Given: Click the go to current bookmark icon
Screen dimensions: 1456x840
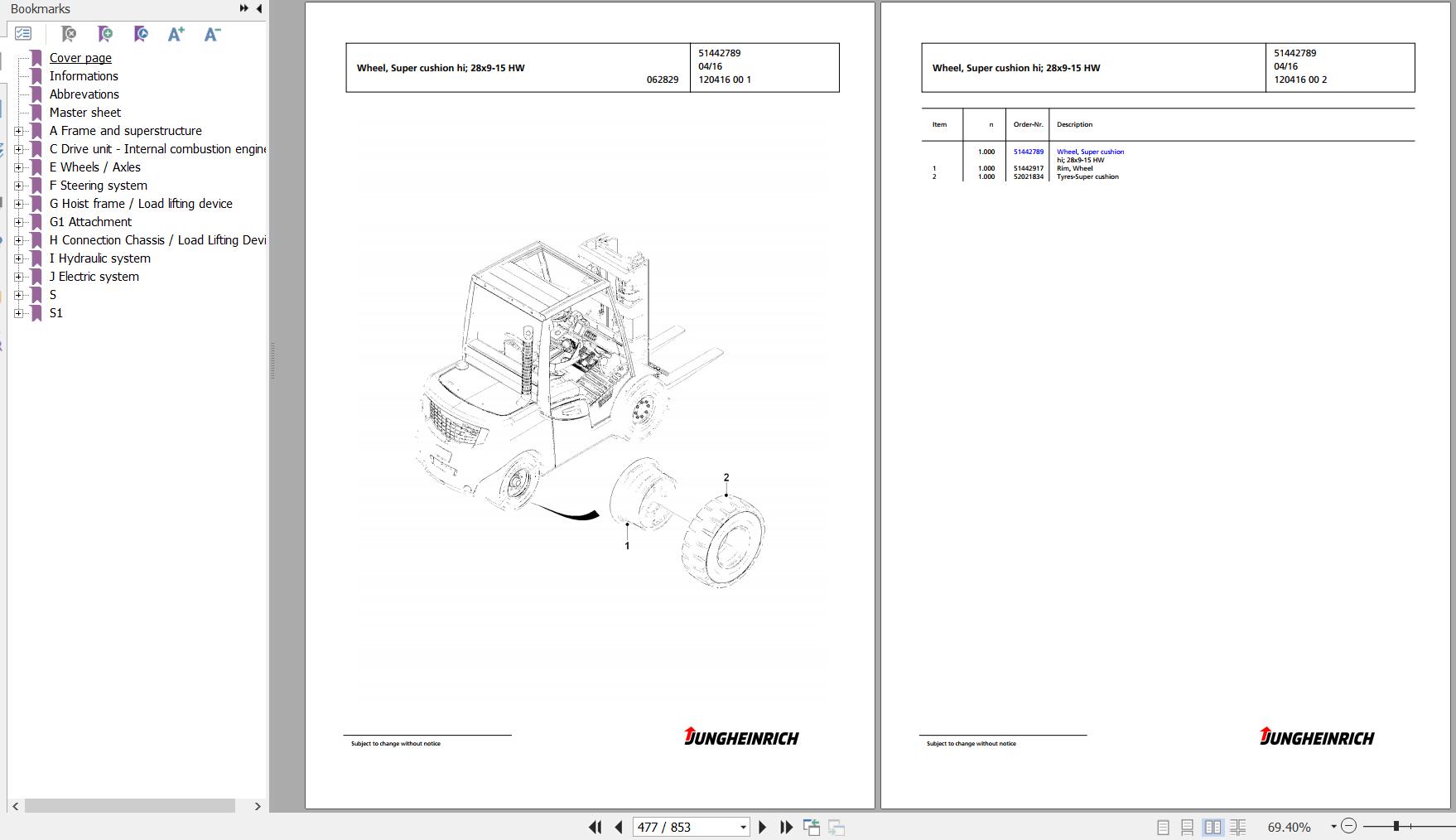Looking at the screenshot, I should (141, 34).
